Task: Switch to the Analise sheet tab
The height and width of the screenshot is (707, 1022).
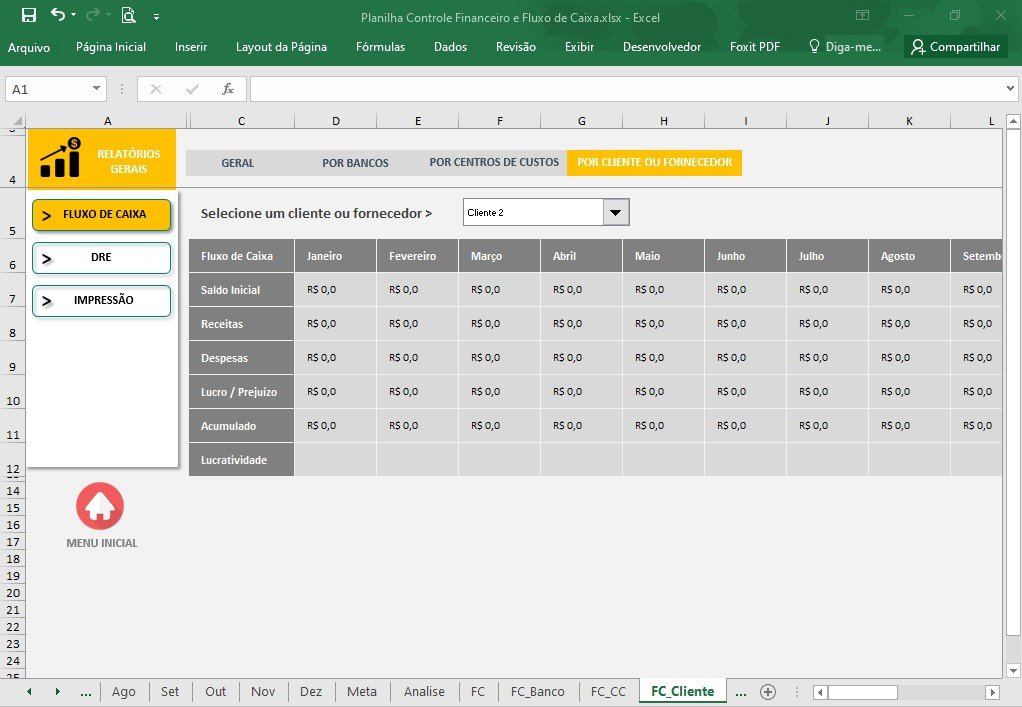Action: [424, 691]
